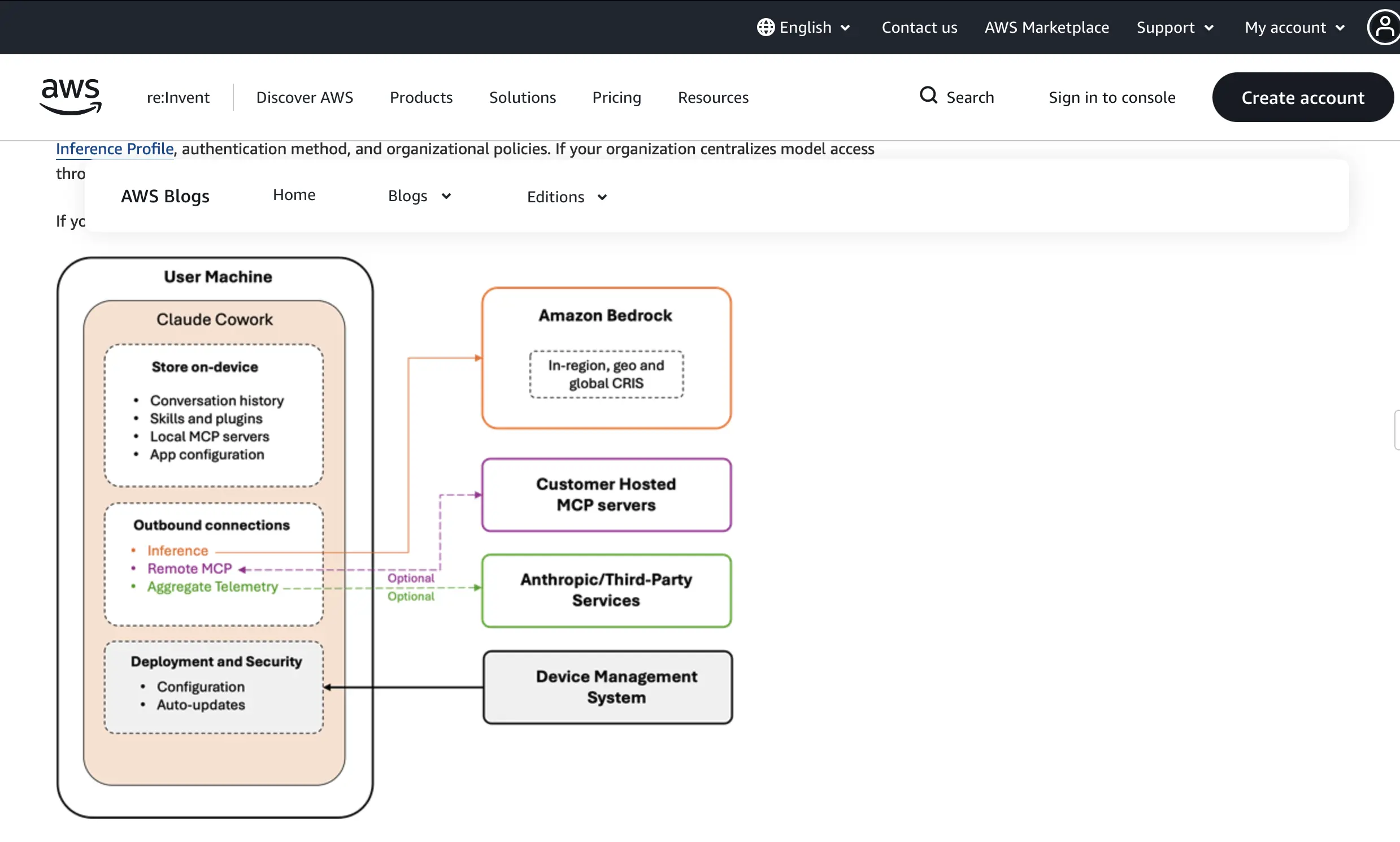The image size is (1400, 842).
Task: Click the 'Amazon Bedrock' label in diagram
Action: (605, 315)
